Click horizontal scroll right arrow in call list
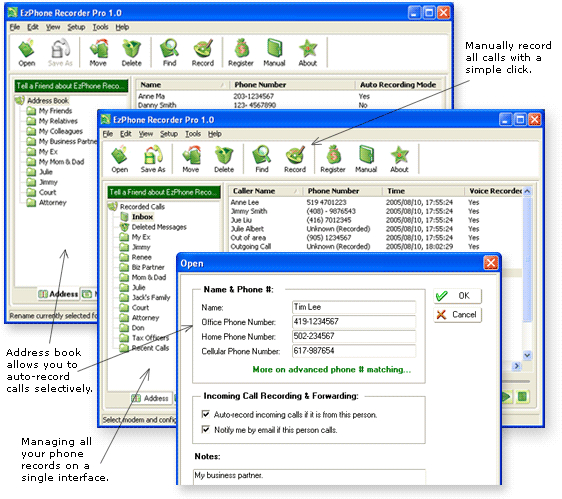The image size is (562, 499). click(x=516, y=366)
